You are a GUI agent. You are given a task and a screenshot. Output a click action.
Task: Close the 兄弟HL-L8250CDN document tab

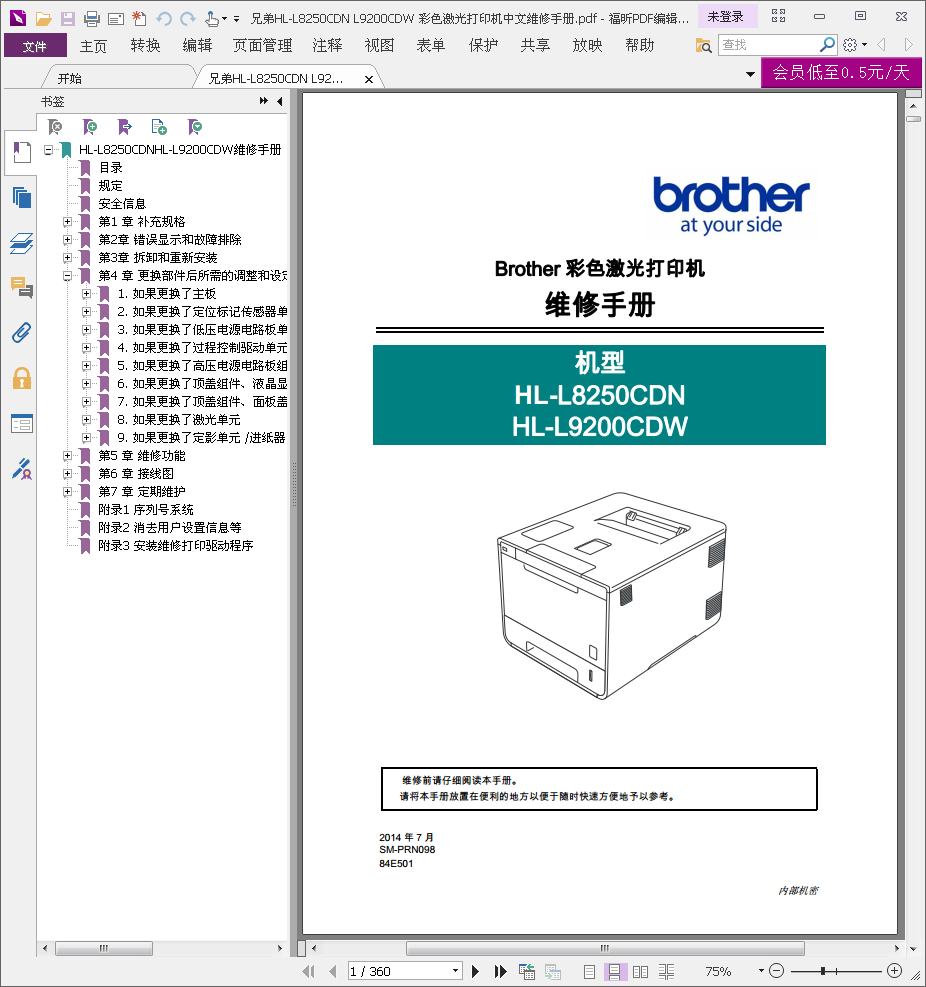coord(369,79)
